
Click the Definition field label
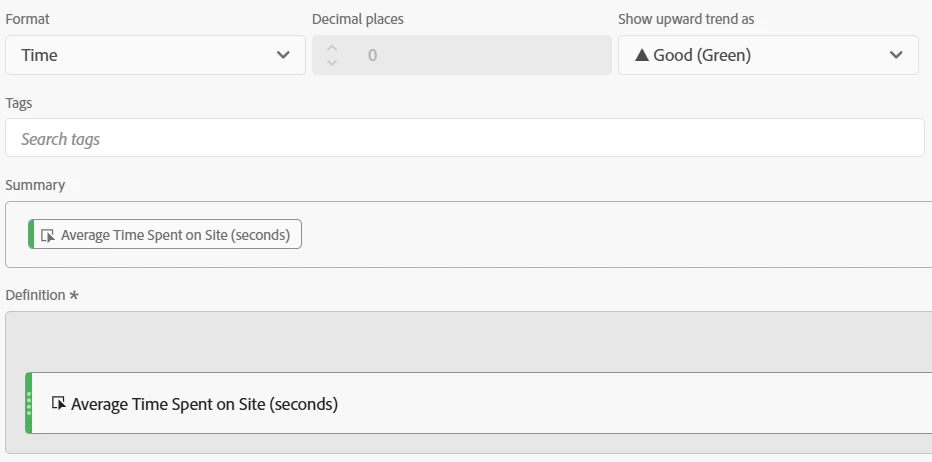click(36, 295)
